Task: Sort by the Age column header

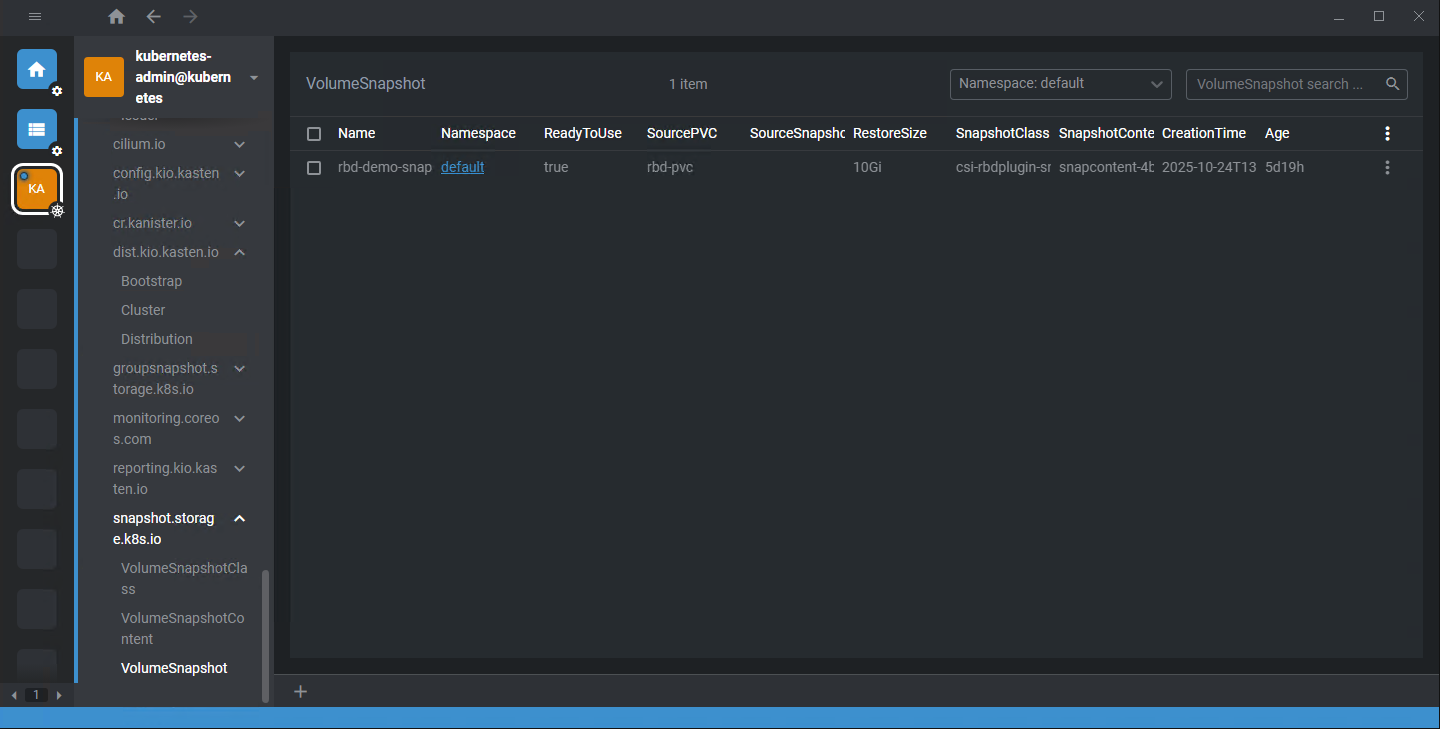Action: click(1277, 134)
